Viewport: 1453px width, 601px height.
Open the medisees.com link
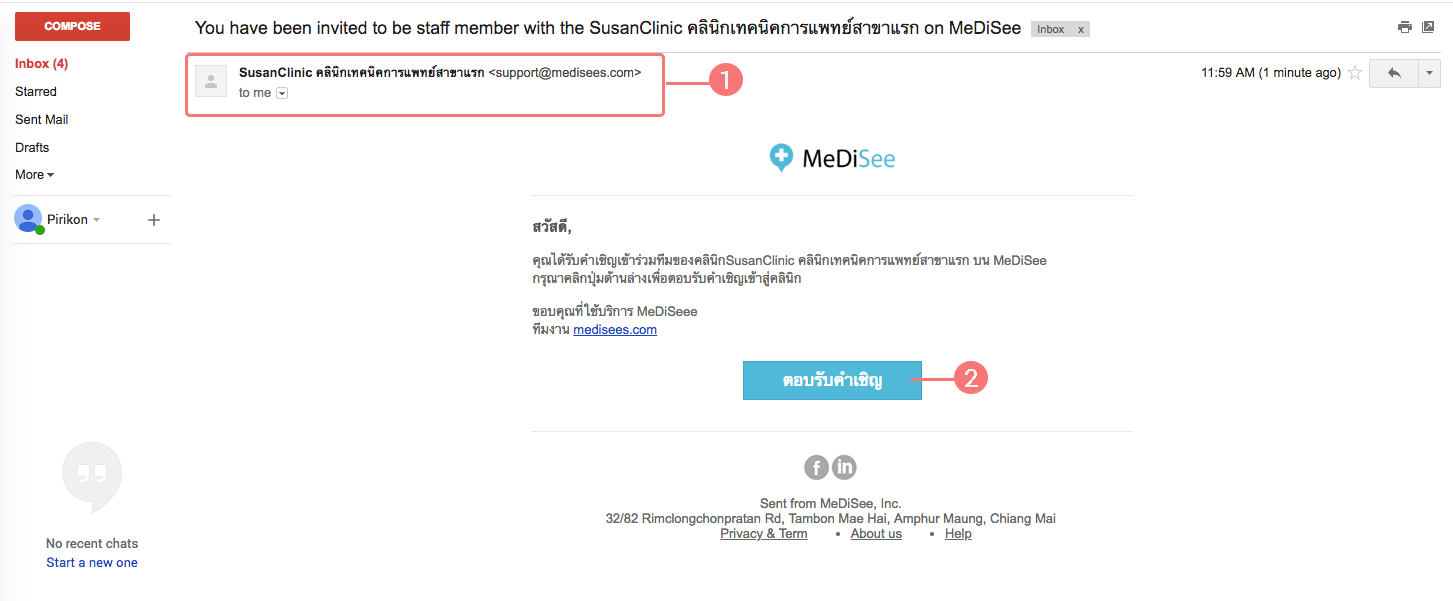pyautogui.click(x=615, y=329)
